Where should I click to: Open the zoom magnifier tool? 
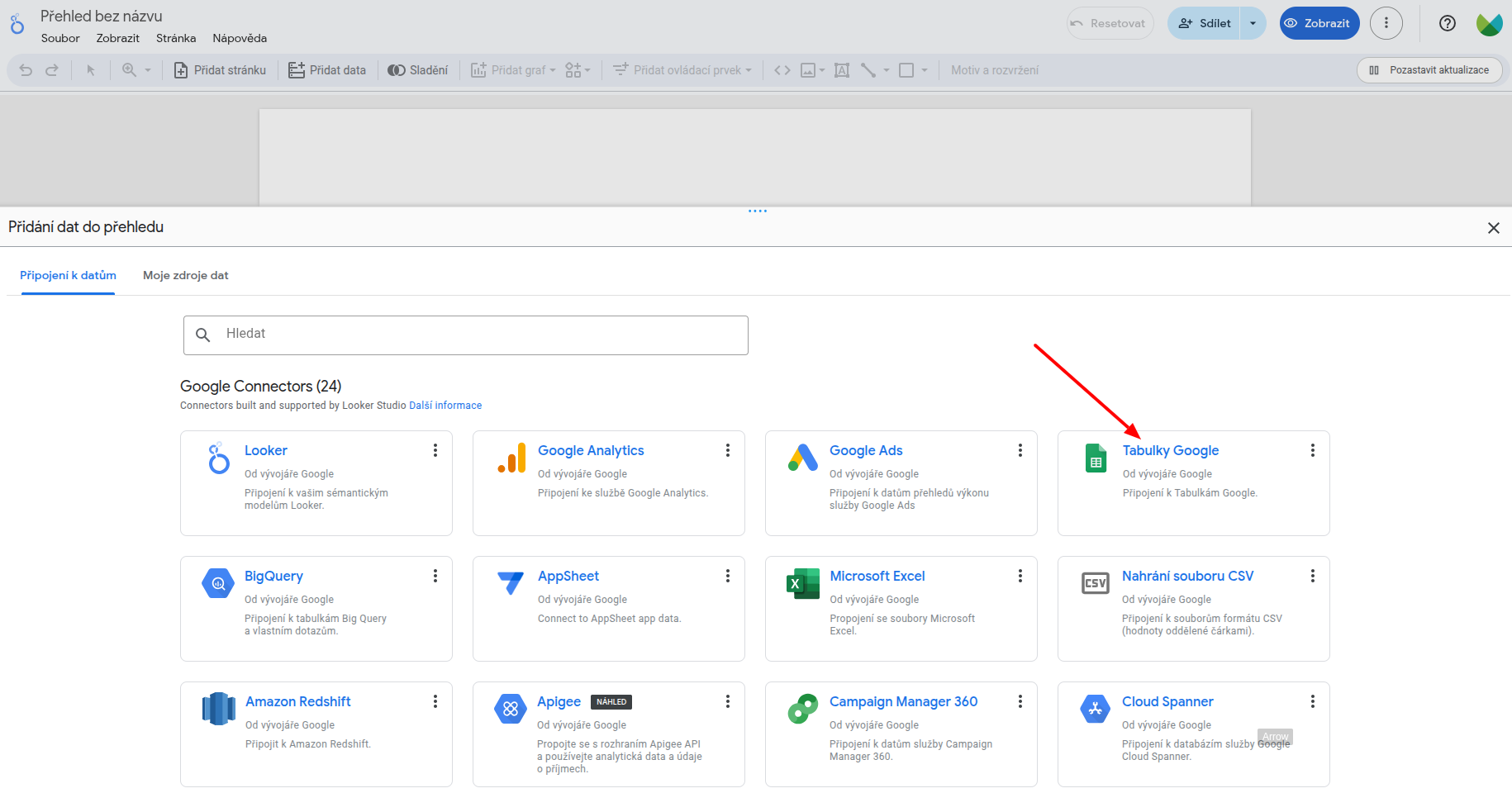point(129,70)
